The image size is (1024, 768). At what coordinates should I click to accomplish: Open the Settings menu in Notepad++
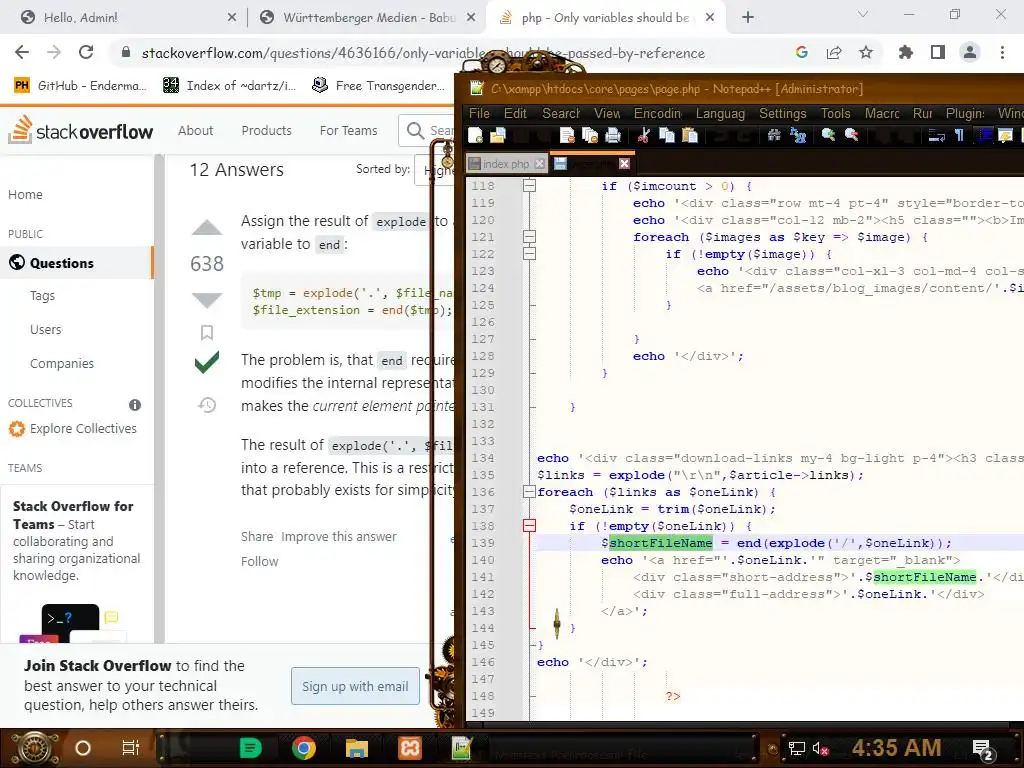point(782,114)
